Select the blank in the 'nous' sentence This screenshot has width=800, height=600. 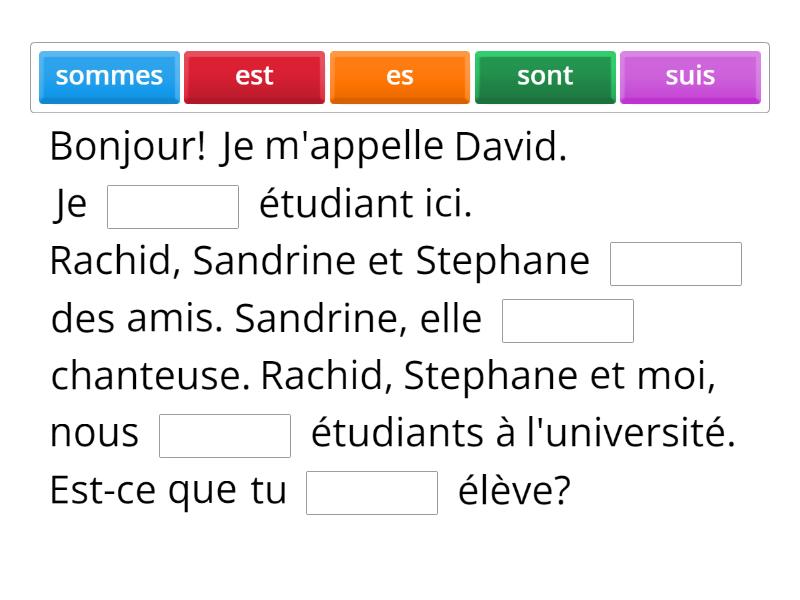point(225,433)
